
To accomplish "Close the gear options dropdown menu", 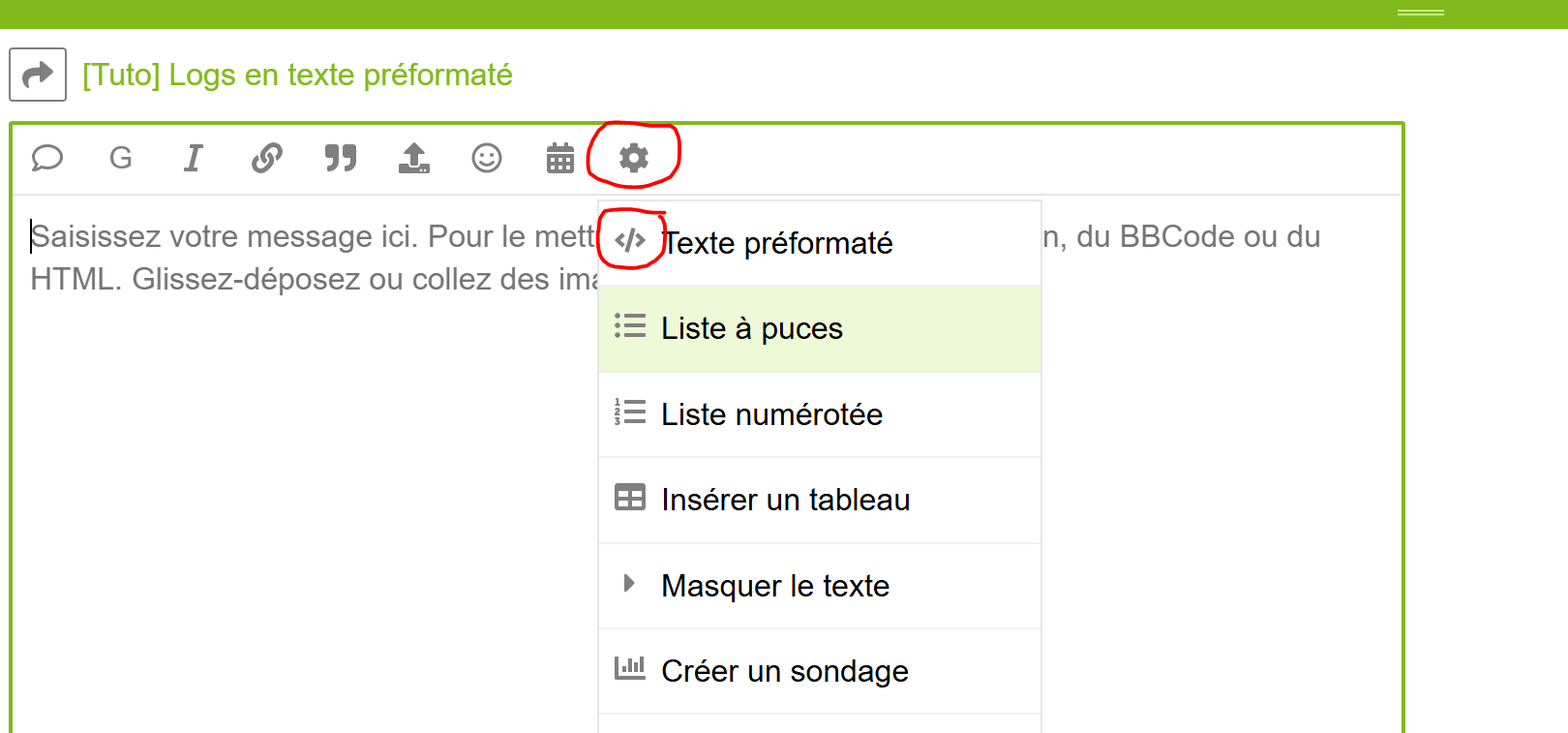I will coord(634,158).
